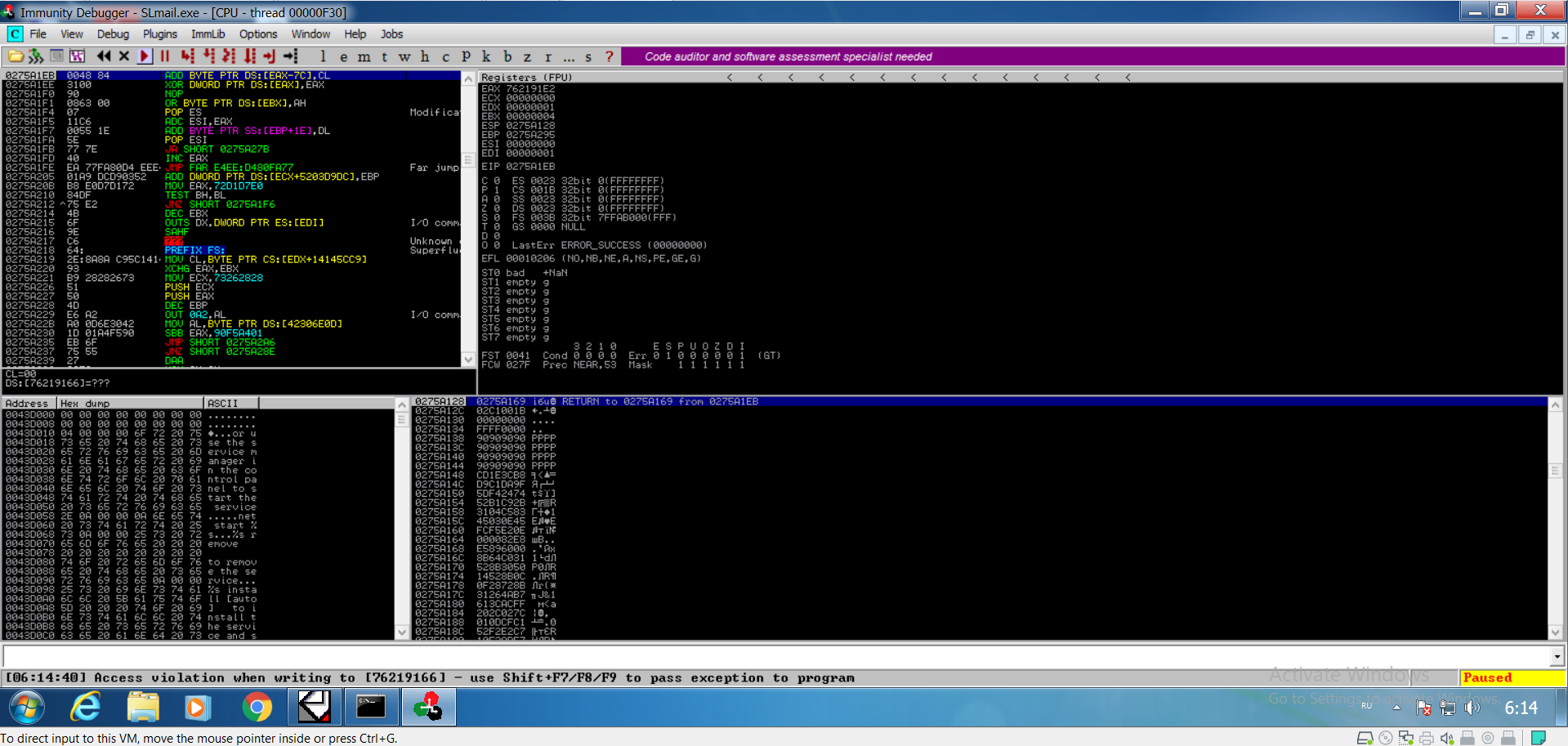
Task: Open the Help menu
Action: [x=355, y=34]
